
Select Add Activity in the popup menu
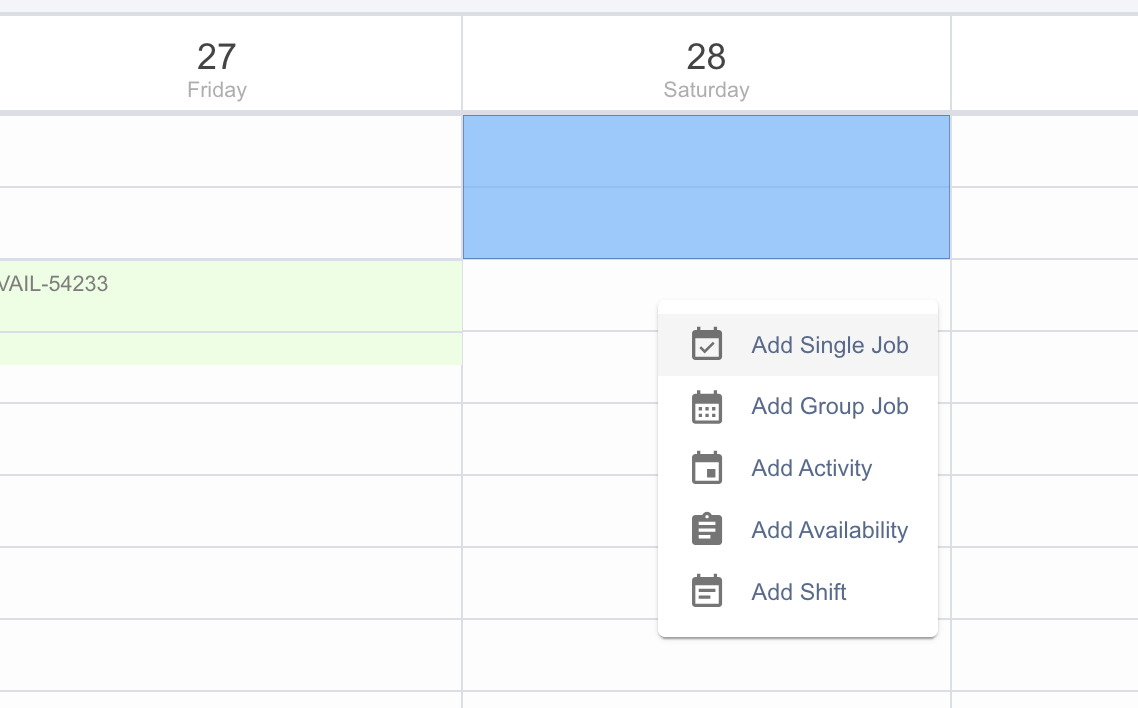coord(798,468)
